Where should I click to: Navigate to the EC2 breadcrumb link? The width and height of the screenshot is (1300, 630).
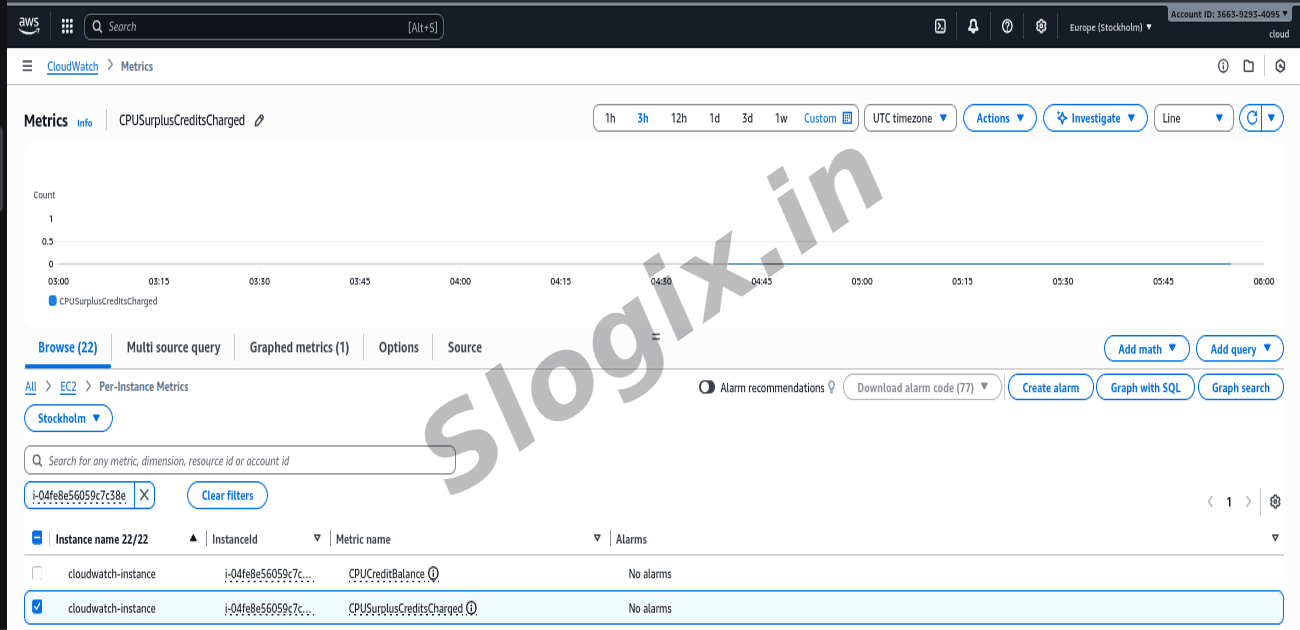pyautogui.click(x=68, y=386)
